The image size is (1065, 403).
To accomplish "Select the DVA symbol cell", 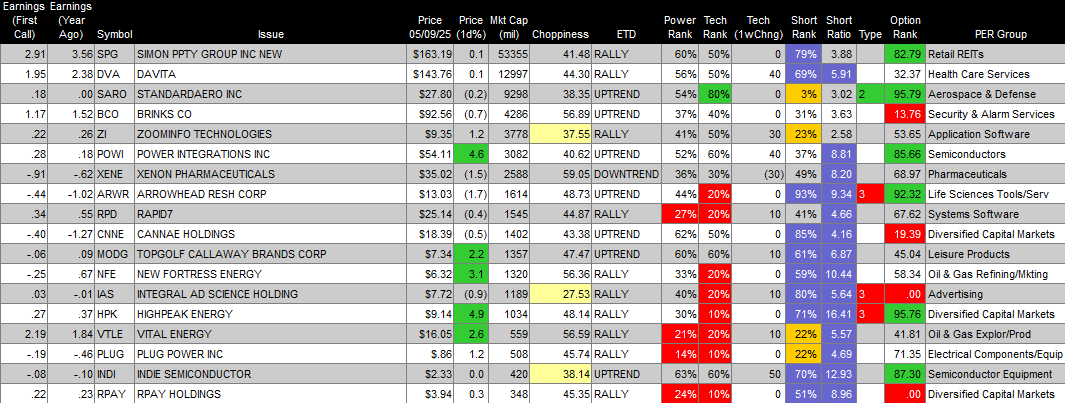I will 114,74.
